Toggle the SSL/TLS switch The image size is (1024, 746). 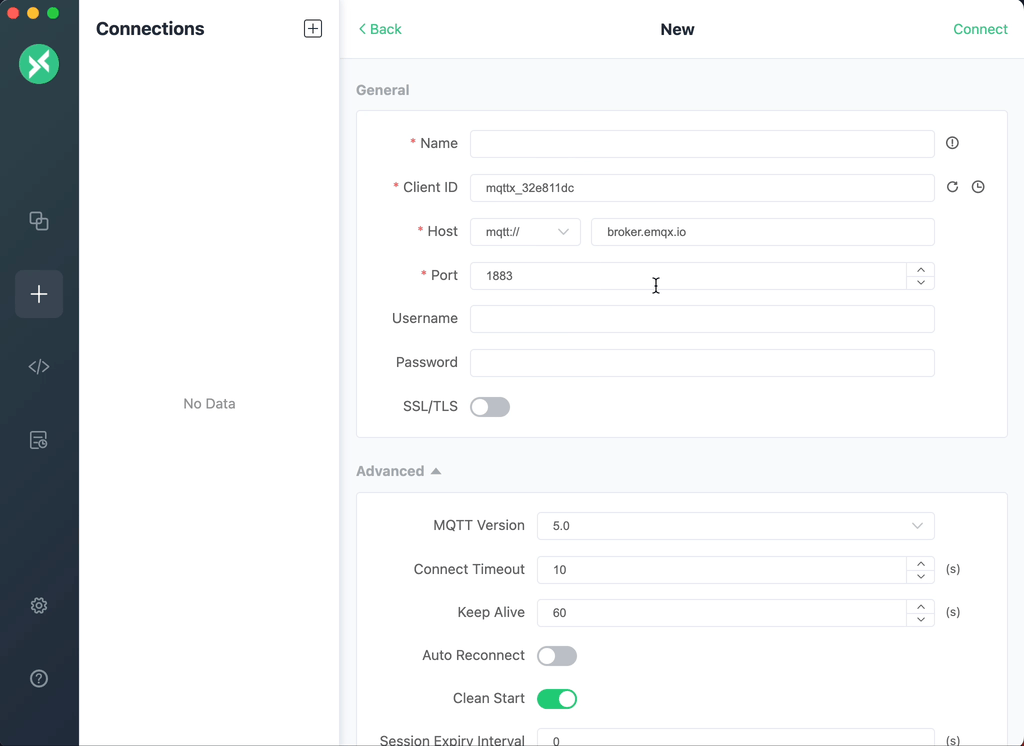pyautogui.click(x=490, y=407)
